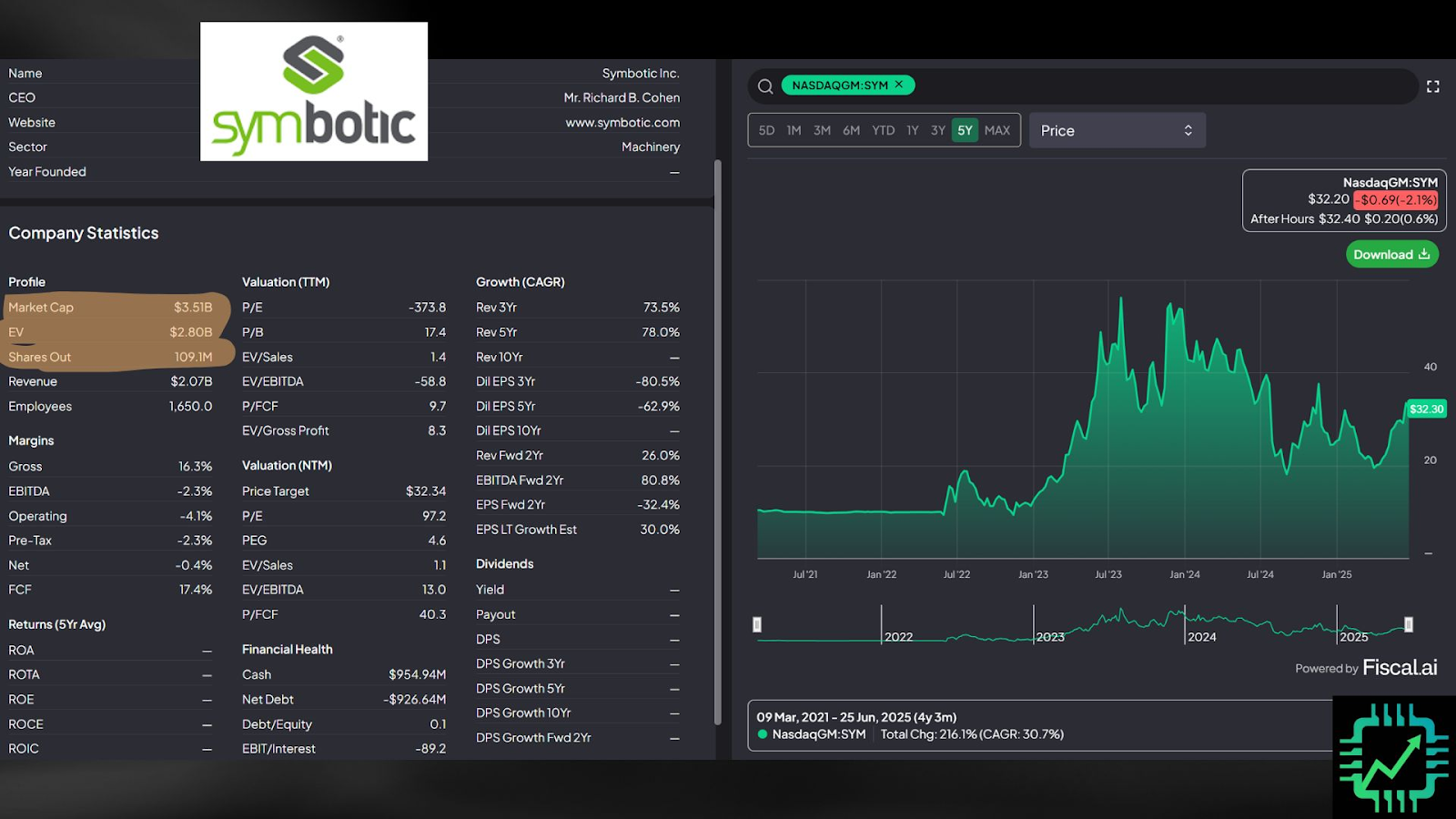The height and width of the screenshot is (819, 1456).
Task: Select the 1Y time range
Action: [x=912, y=130]
